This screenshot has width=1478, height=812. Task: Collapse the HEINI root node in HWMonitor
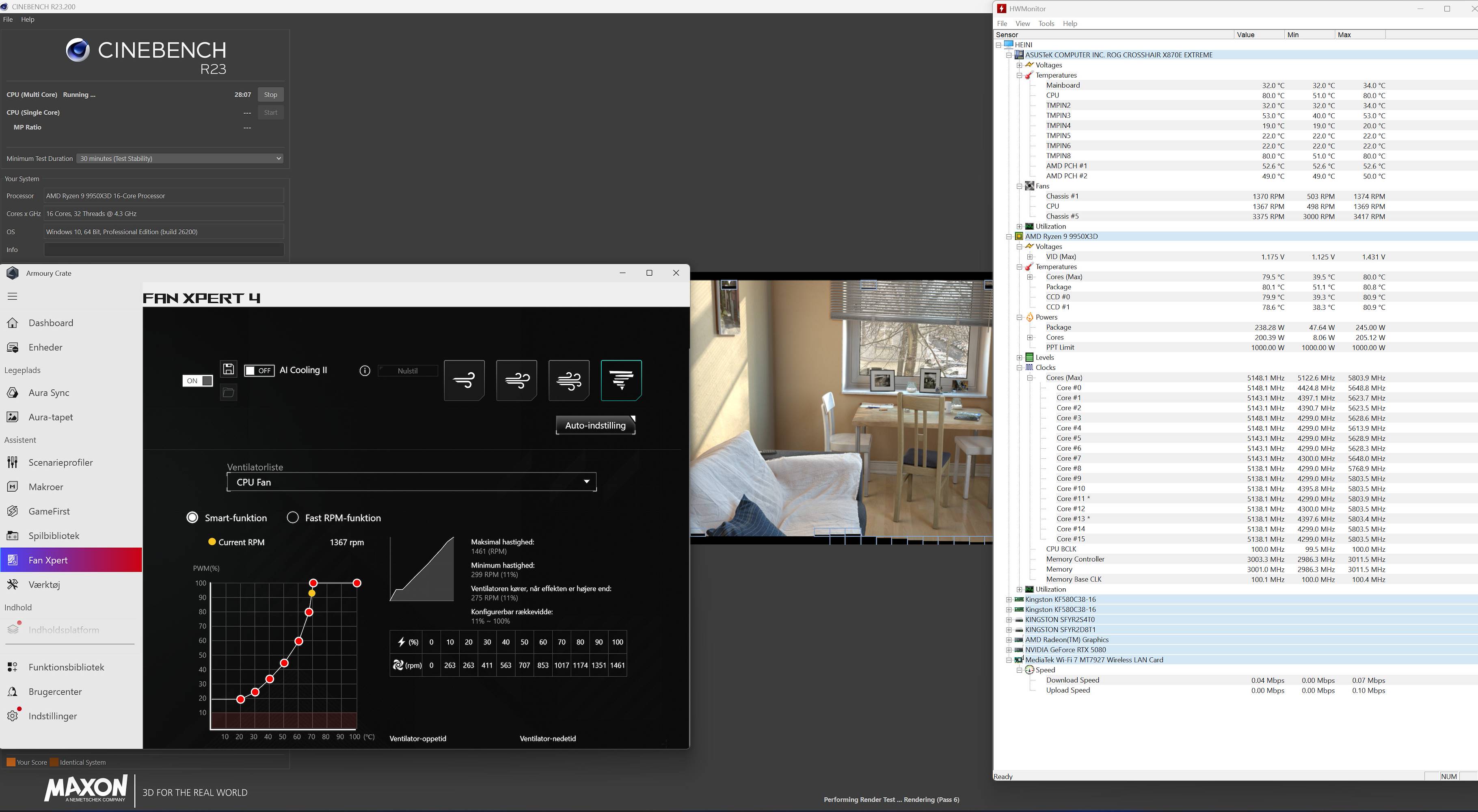coord(998,45)
